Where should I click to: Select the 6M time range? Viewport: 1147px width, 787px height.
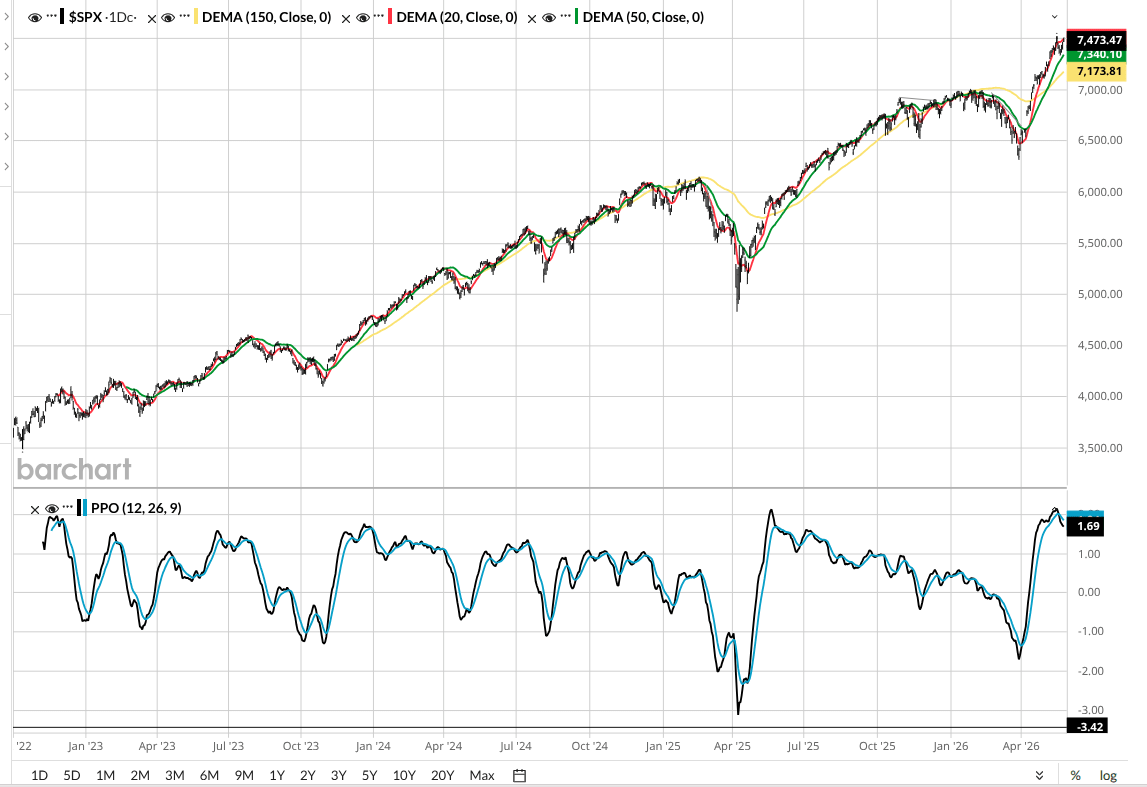point(209,775)
